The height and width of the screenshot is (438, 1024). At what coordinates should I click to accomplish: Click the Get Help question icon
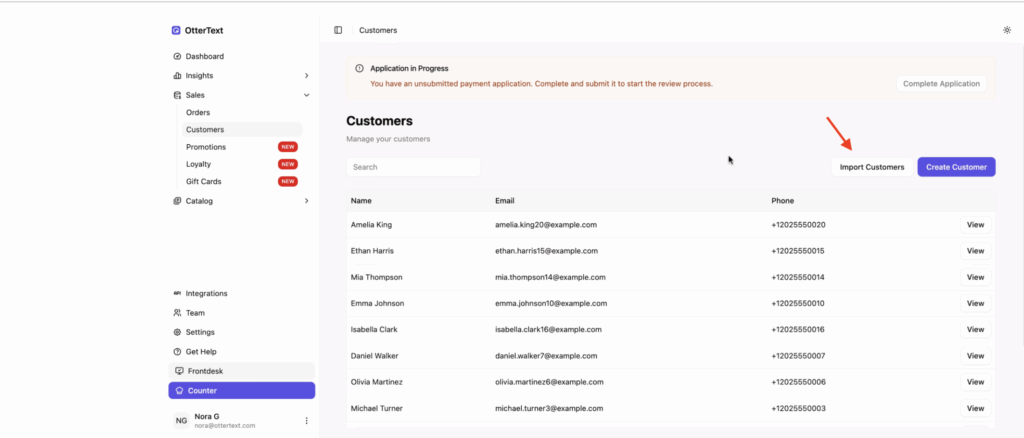coord(177,352)
